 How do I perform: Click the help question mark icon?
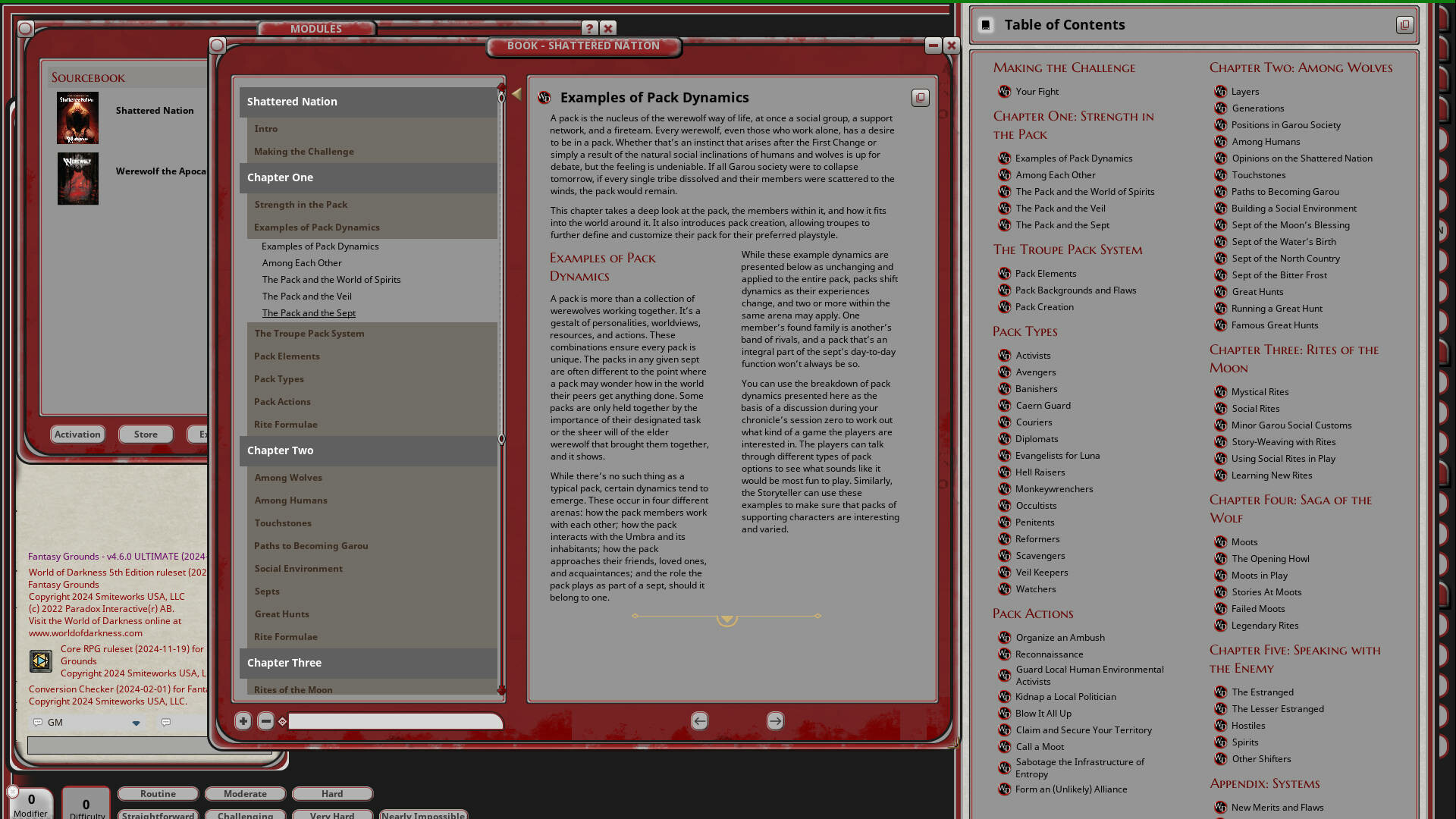[590, 28]
